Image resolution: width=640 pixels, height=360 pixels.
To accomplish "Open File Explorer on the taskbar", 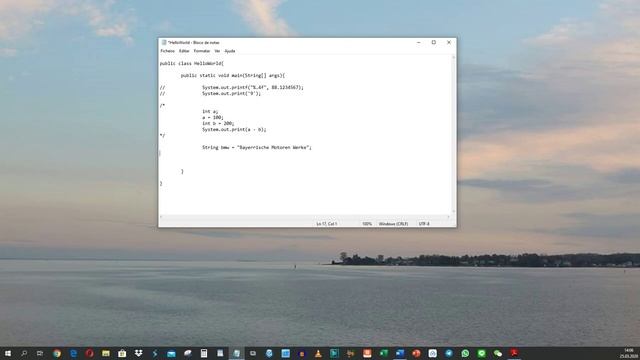I will pyautogui.click(x=106, y=353).
